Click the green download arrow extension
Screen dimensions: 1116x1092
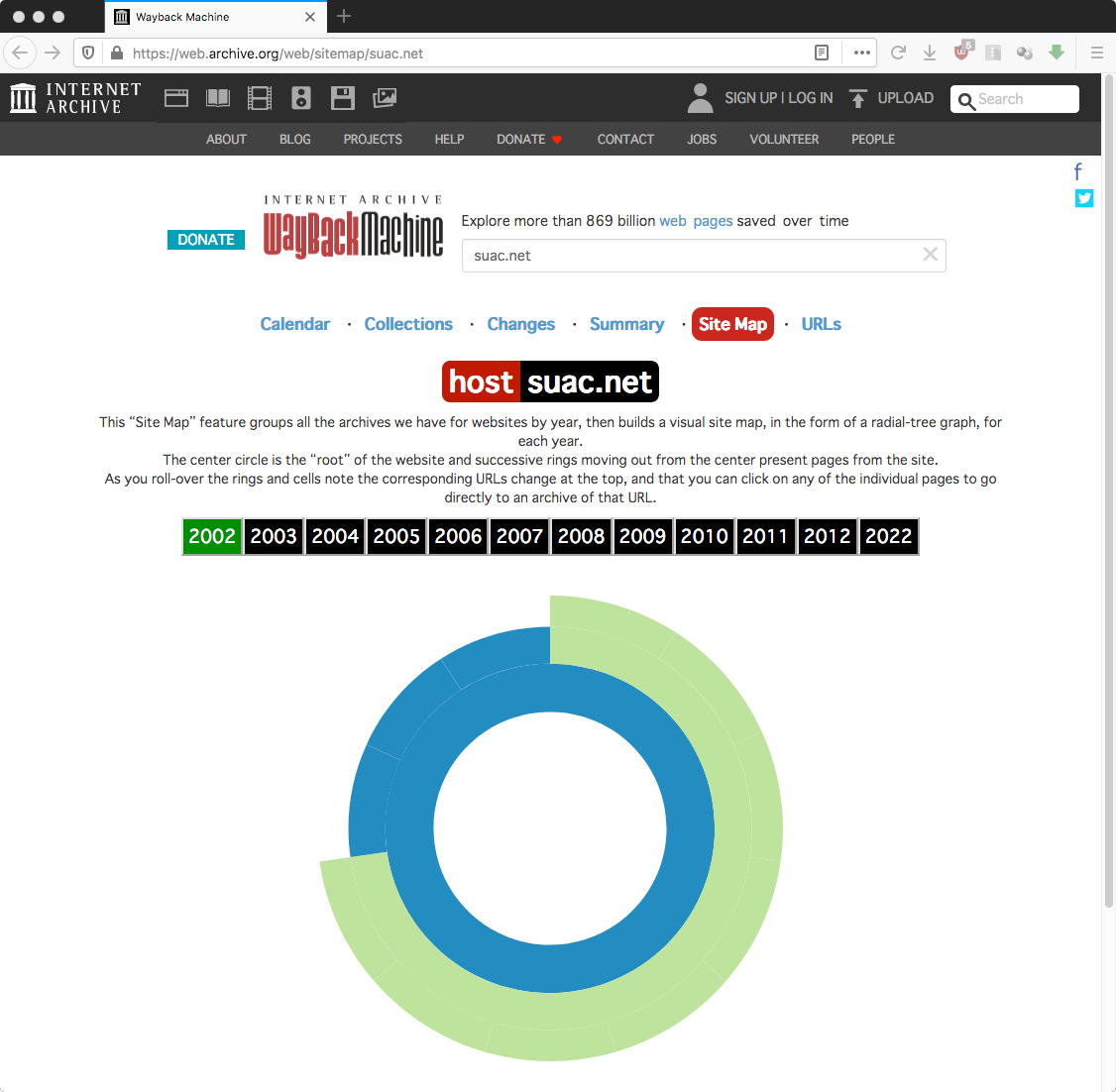(1057, 52)
